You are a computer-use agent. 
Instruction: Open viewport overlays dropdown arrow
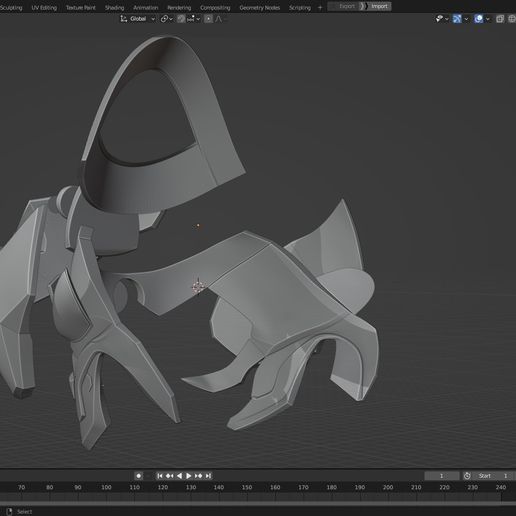(488, 19)
